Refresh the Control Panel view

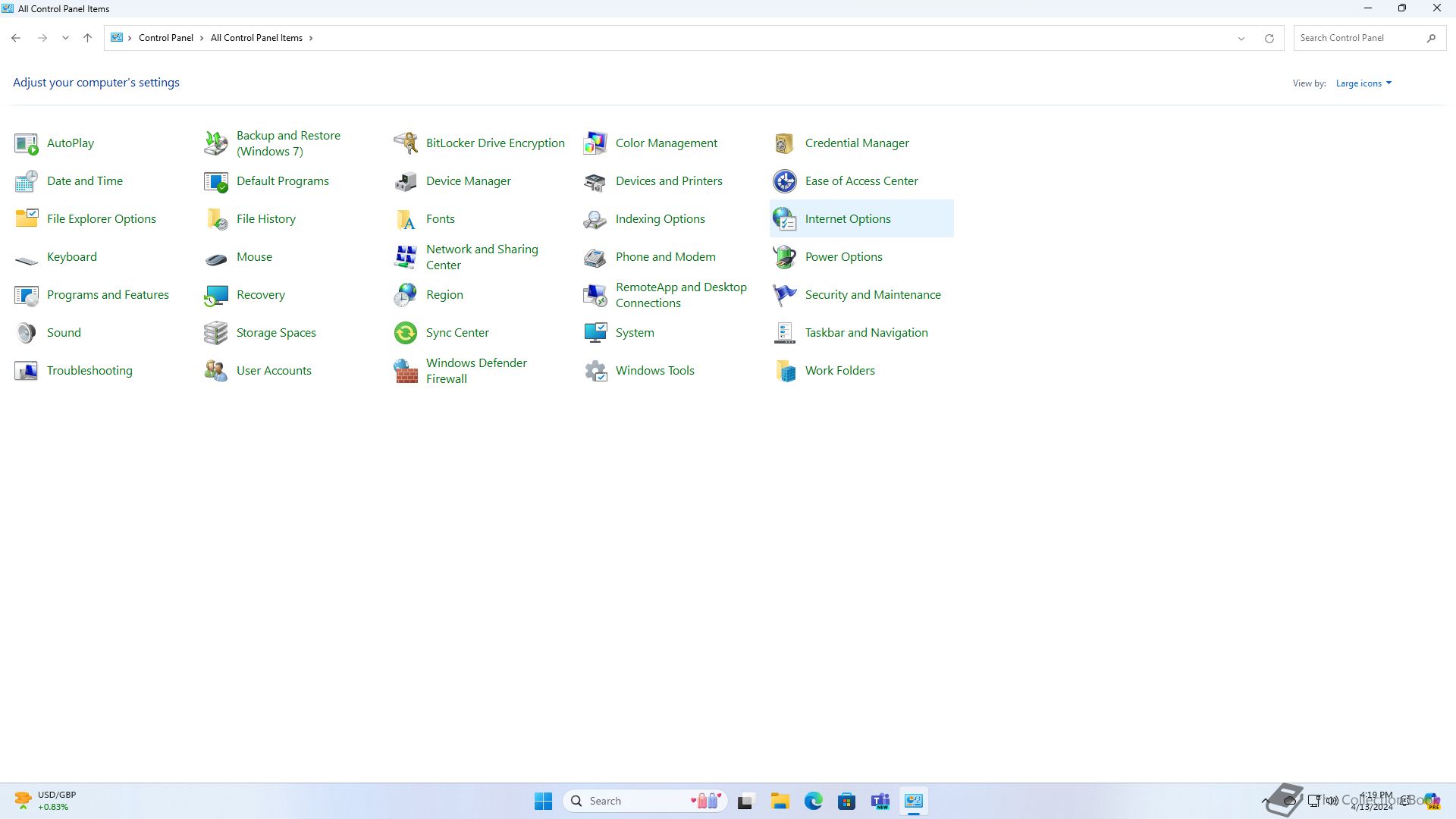[1269, 38]
